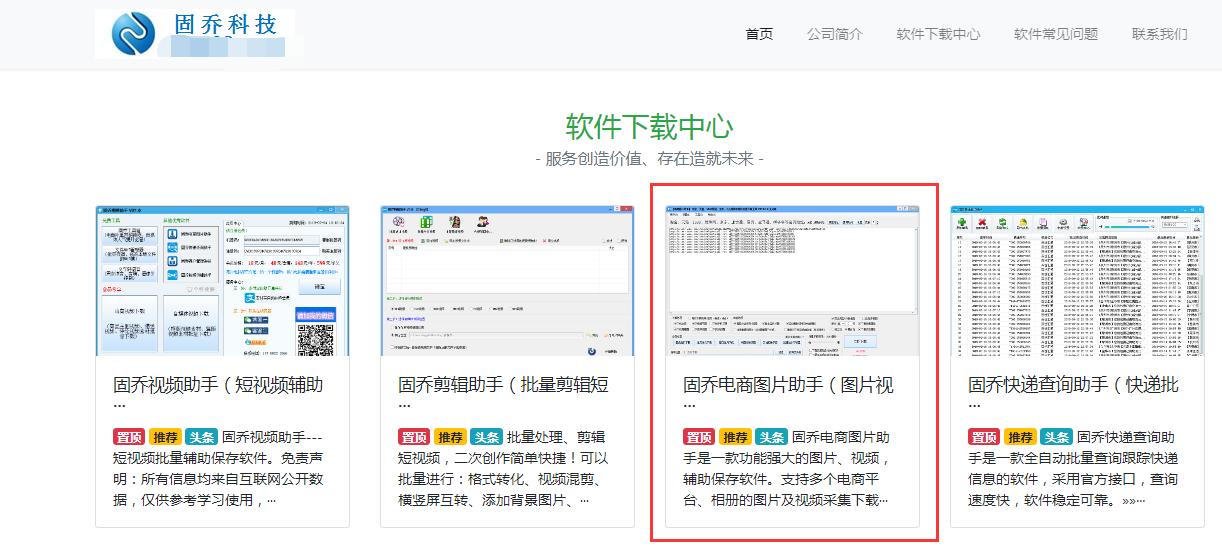Click 推荐 badge on 固乔快递查询助手 card

pos(1020,437)
